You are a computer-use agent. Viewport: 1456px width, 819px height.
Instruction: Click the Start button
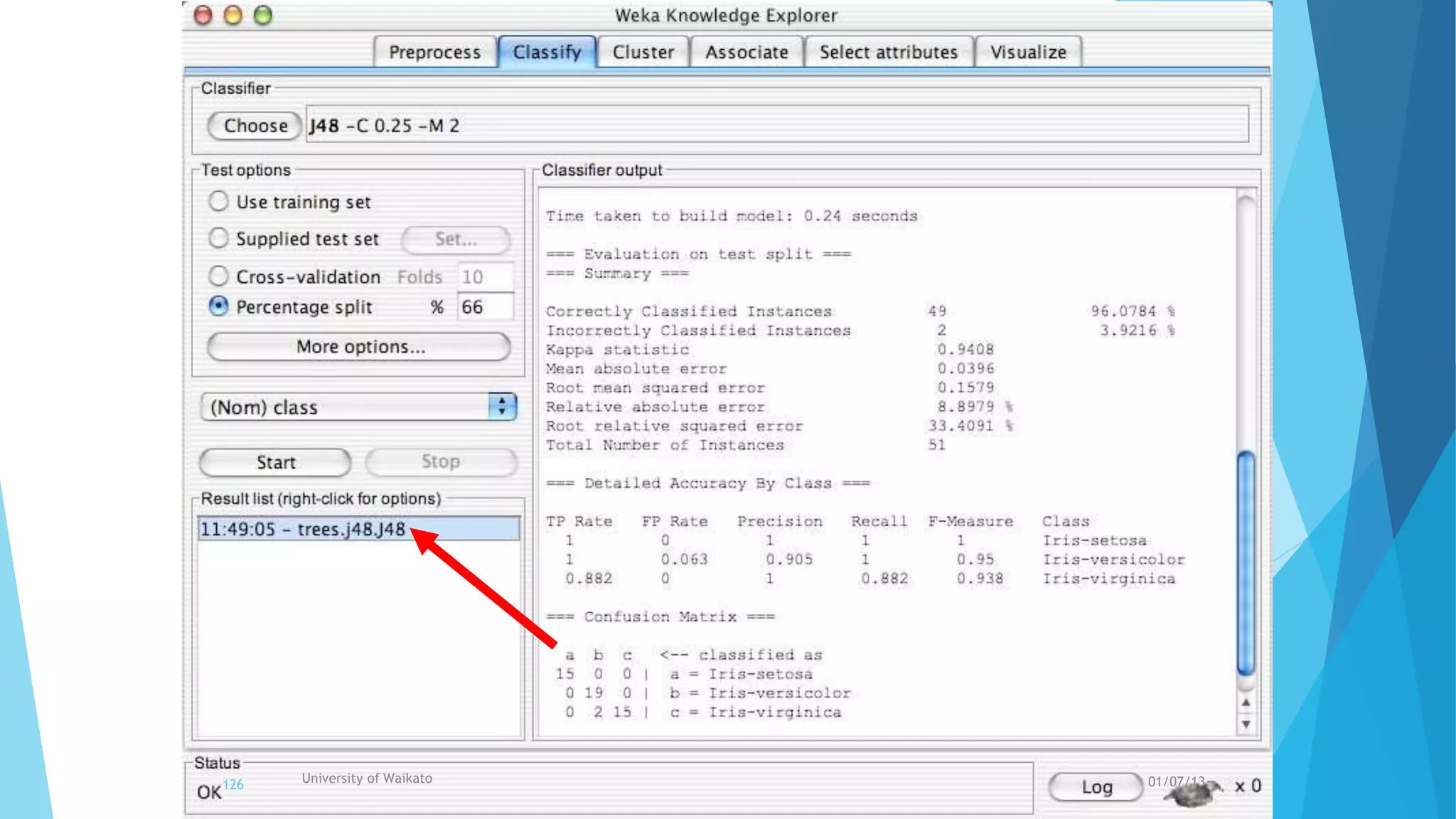[x=275, y=462]
